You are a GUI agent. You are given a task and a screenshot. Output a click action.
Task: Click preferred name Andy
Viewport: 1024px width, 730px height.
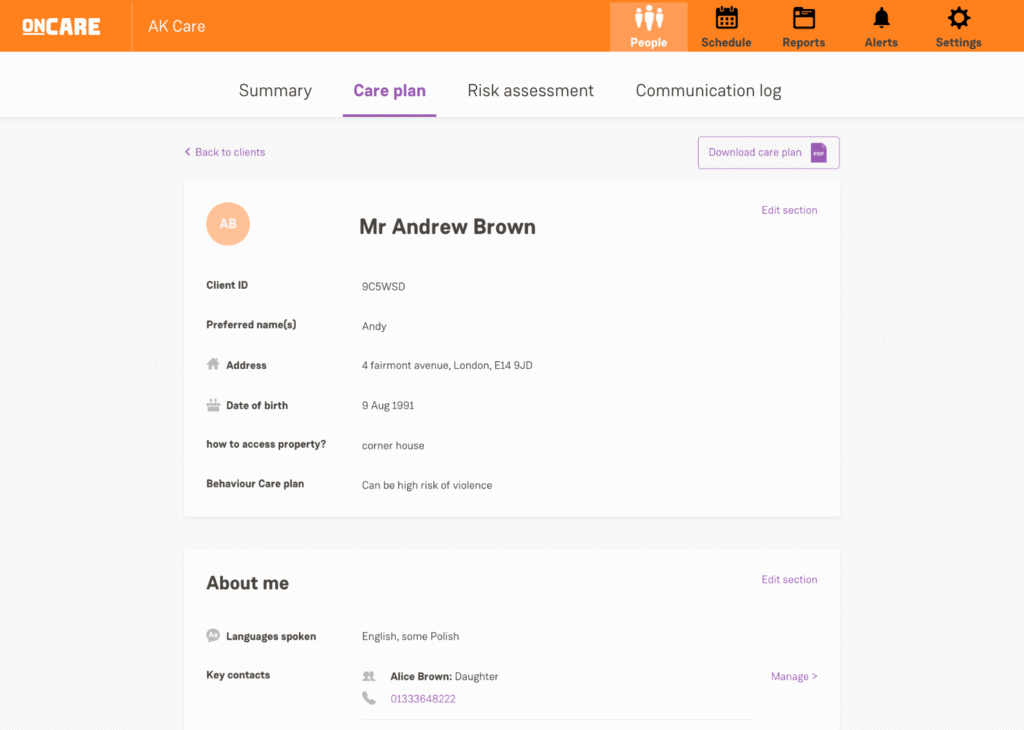pos(374,326)
